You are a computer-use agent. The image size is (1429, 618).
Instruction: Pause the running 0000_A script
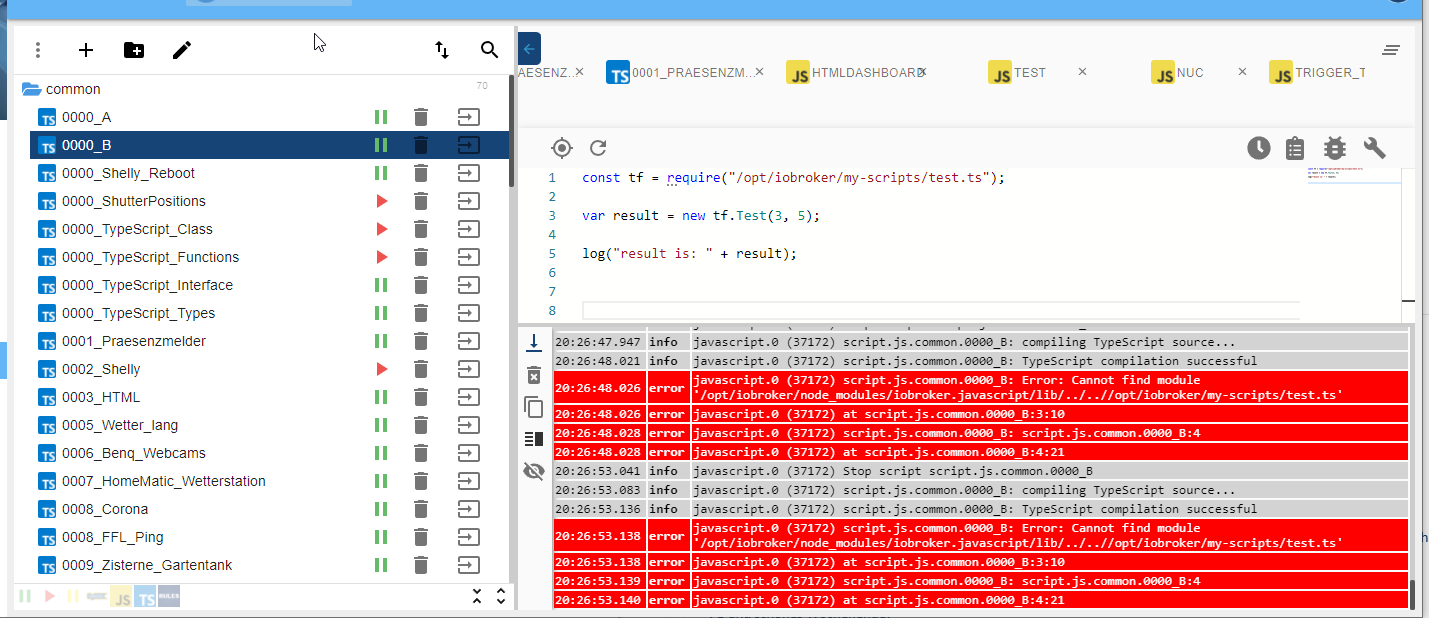coord(381,117)
